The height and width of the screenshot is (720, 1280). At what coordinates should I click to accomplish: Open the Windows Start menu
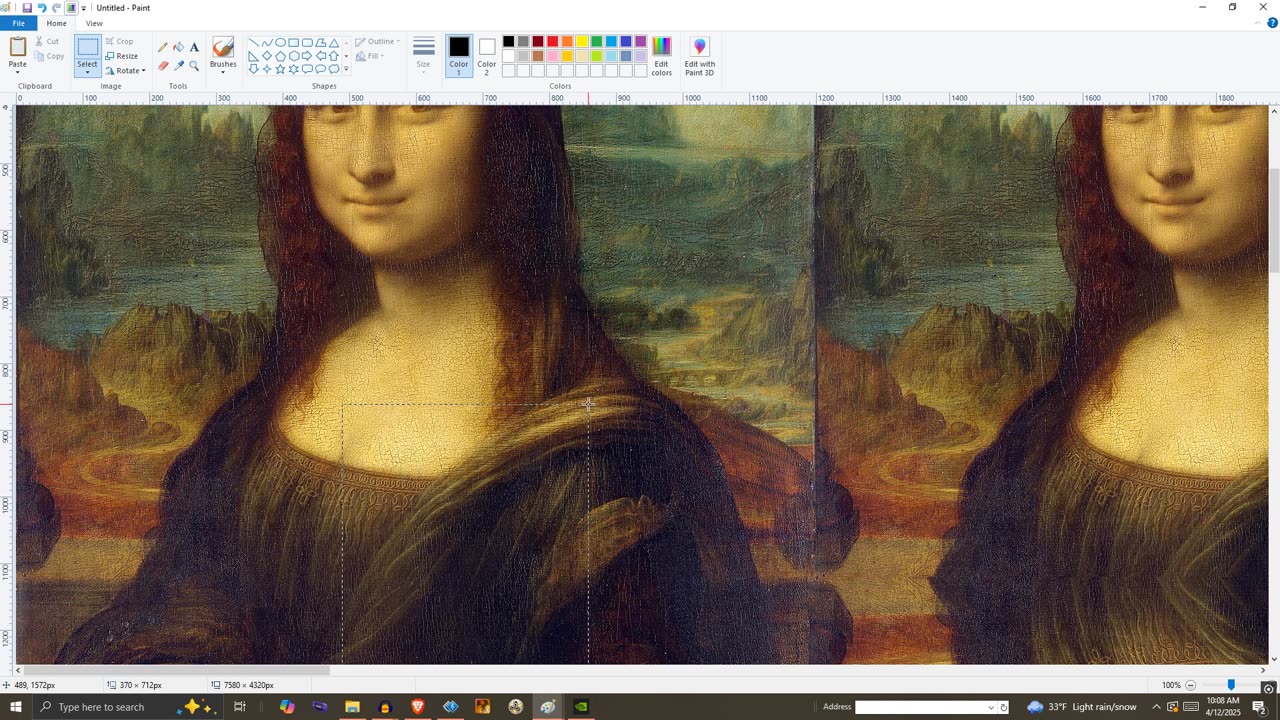pos(16,707)
